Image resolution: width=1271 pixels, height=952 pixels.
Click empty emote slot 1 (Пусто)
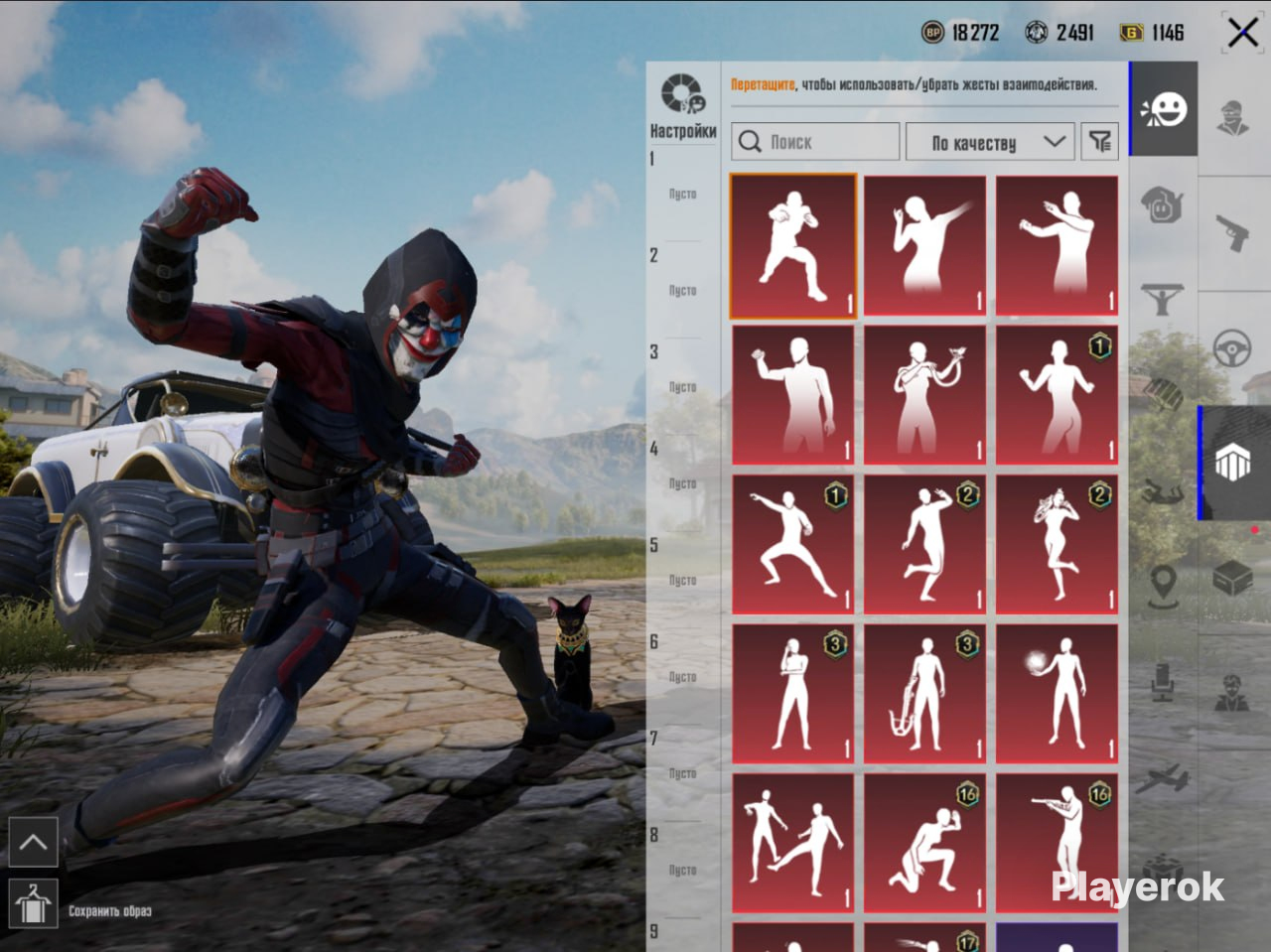click(x=682, y=195)
